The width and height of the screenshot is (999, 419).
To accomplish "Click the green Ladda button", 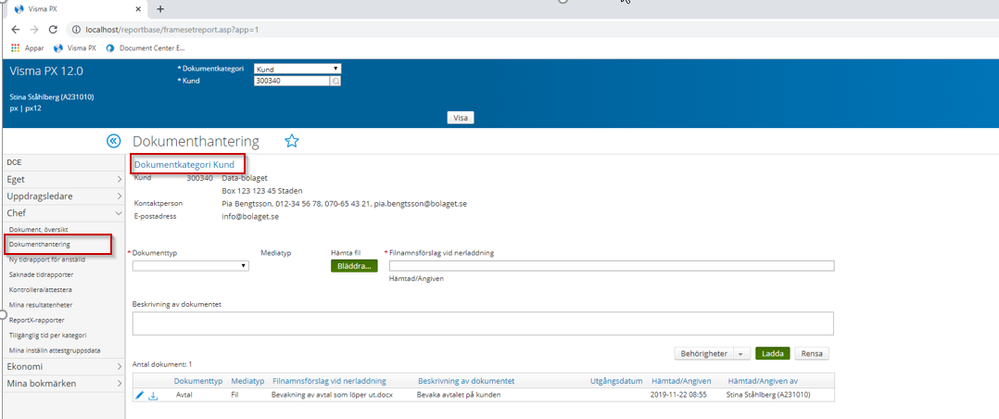I will [772, 353].
